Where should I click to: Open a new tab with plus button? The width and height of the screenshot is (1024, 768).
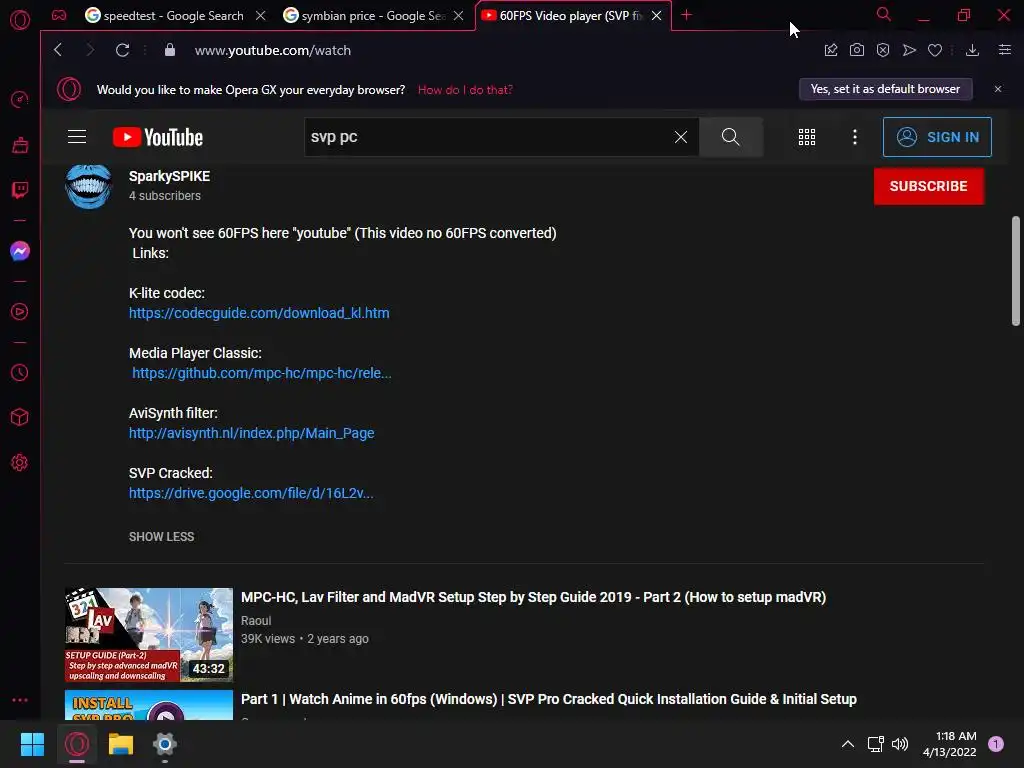pos(686,14)
